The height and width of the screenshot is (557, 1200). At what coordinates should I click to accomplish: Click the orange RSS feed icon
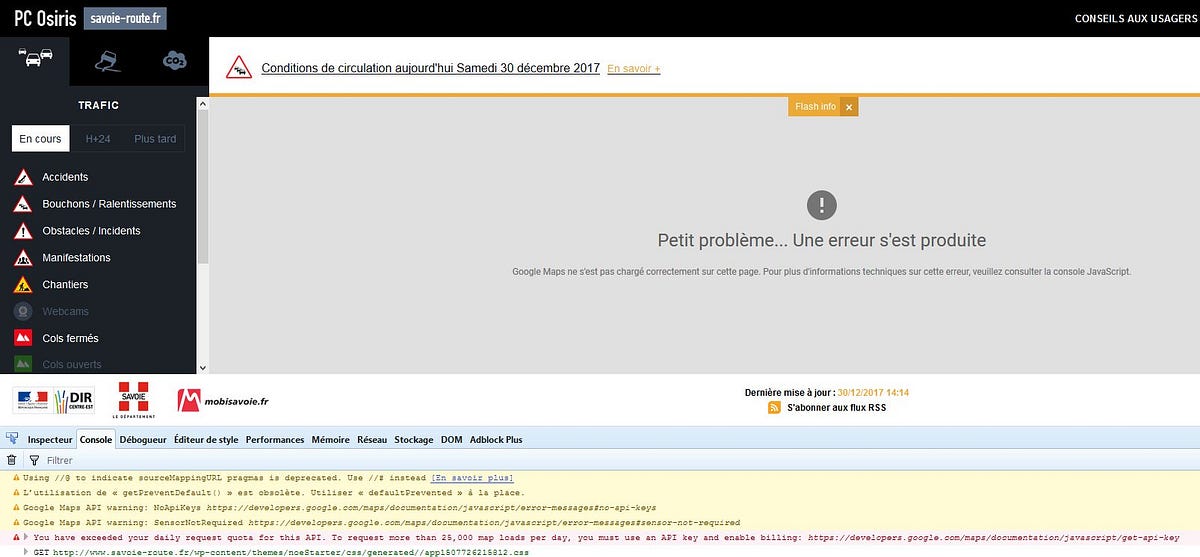[773, 408]
